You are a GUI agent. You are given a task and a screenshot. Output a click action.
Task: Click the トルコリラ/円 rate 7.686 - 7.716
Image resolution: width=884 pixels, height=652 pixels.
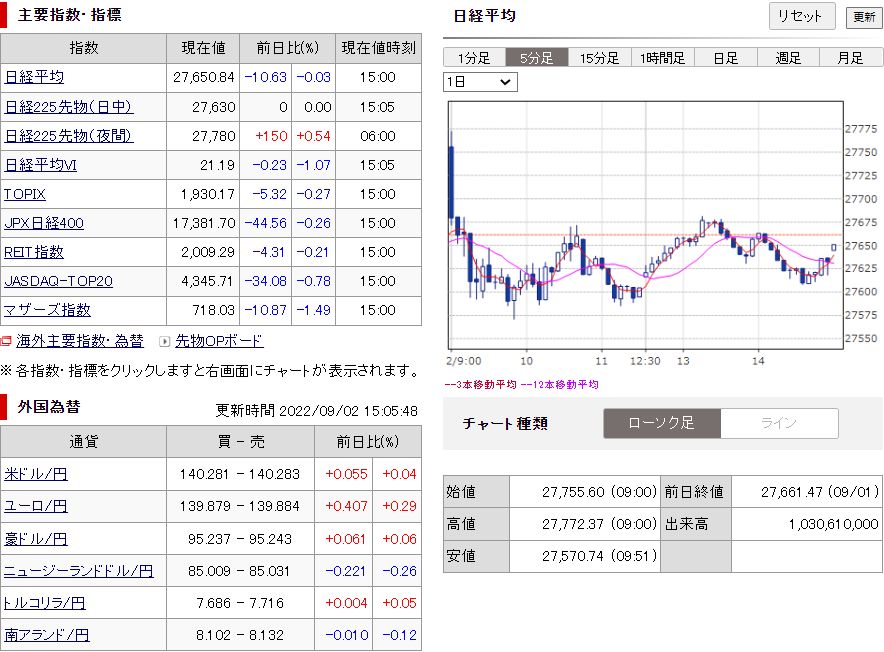(x=240, y=603)
